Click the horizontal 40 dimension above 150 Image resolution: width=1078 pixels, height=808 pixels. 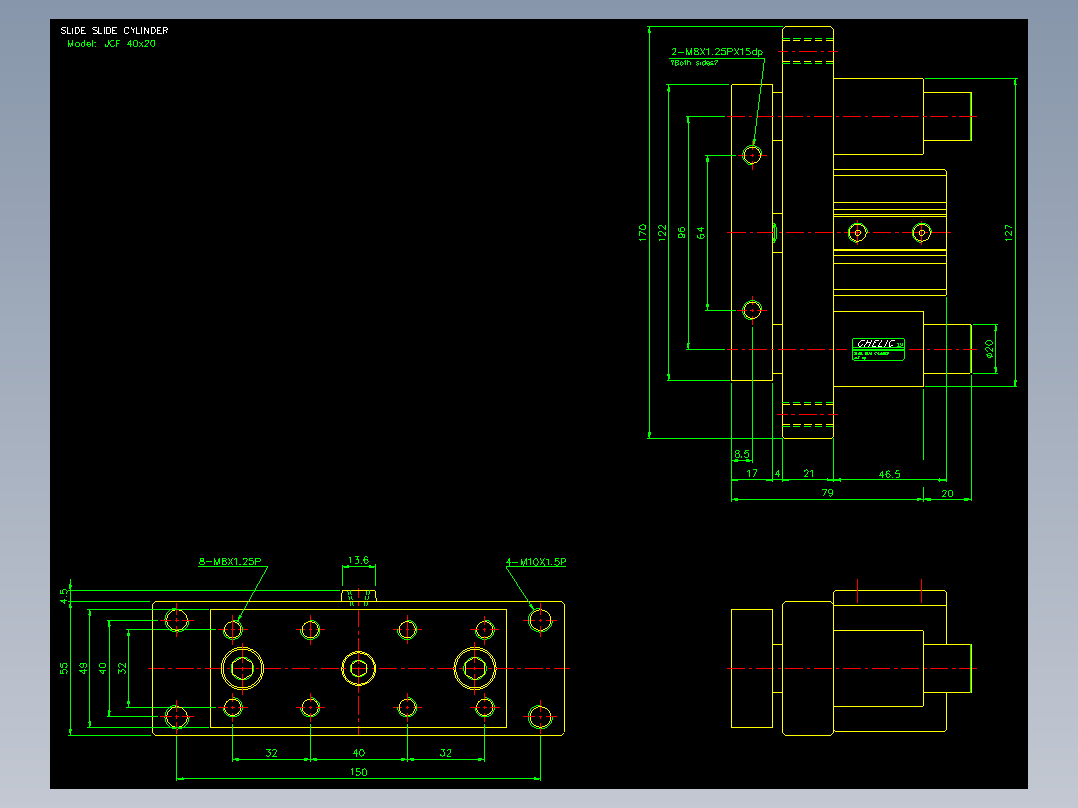(x=358, y=752)
